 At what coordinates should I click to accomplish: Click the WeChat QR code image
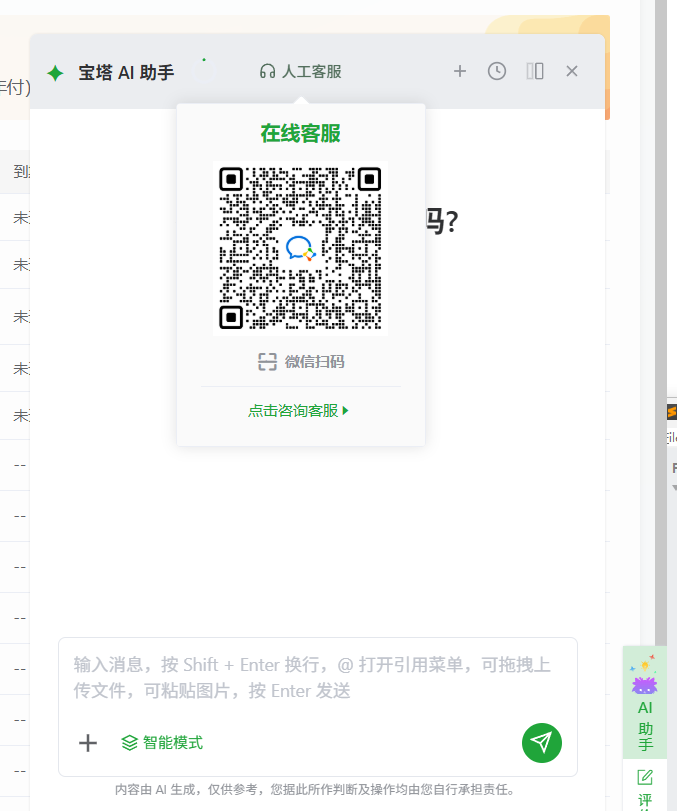tap(300, 248)
